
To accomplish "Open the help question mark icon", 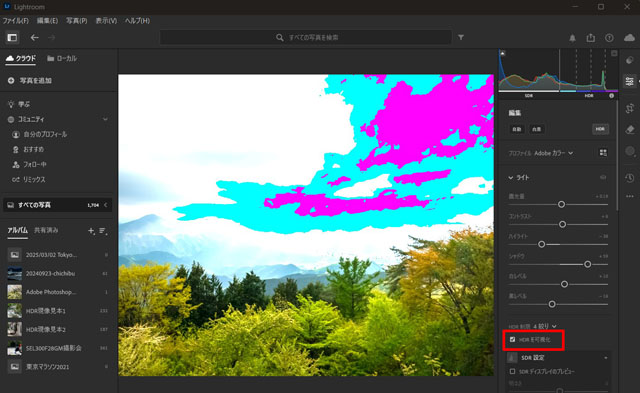I will pyautogui.click(x=609, y=38).
